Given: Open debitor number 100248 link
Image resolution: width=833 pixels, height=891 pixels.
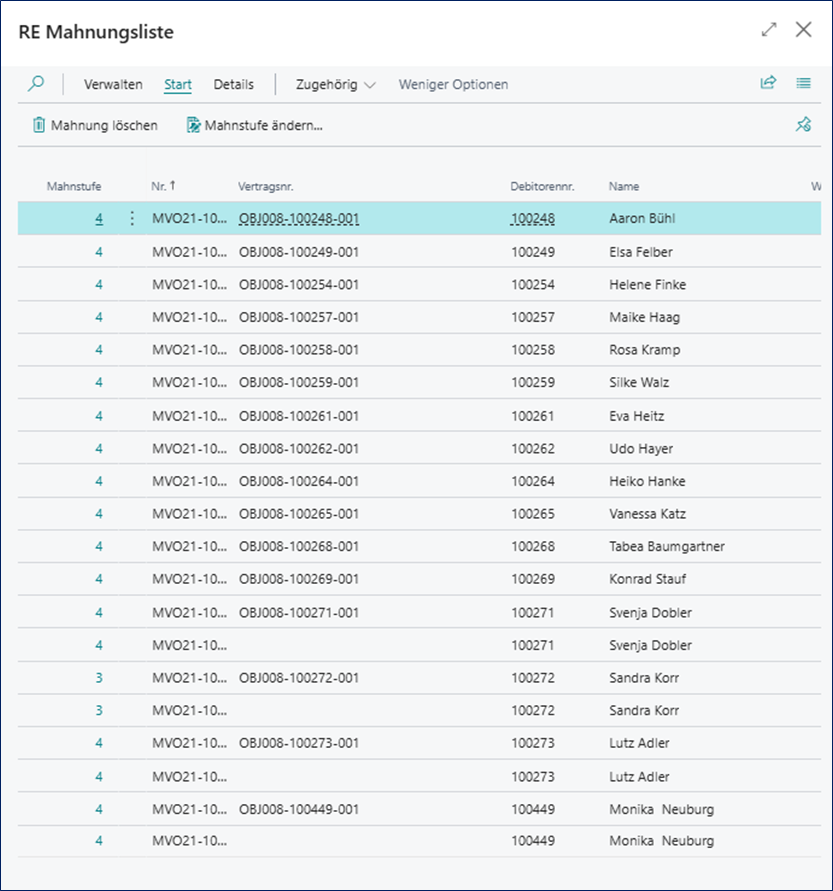Looking at the screenshot, I should click(x=532, y=218).
